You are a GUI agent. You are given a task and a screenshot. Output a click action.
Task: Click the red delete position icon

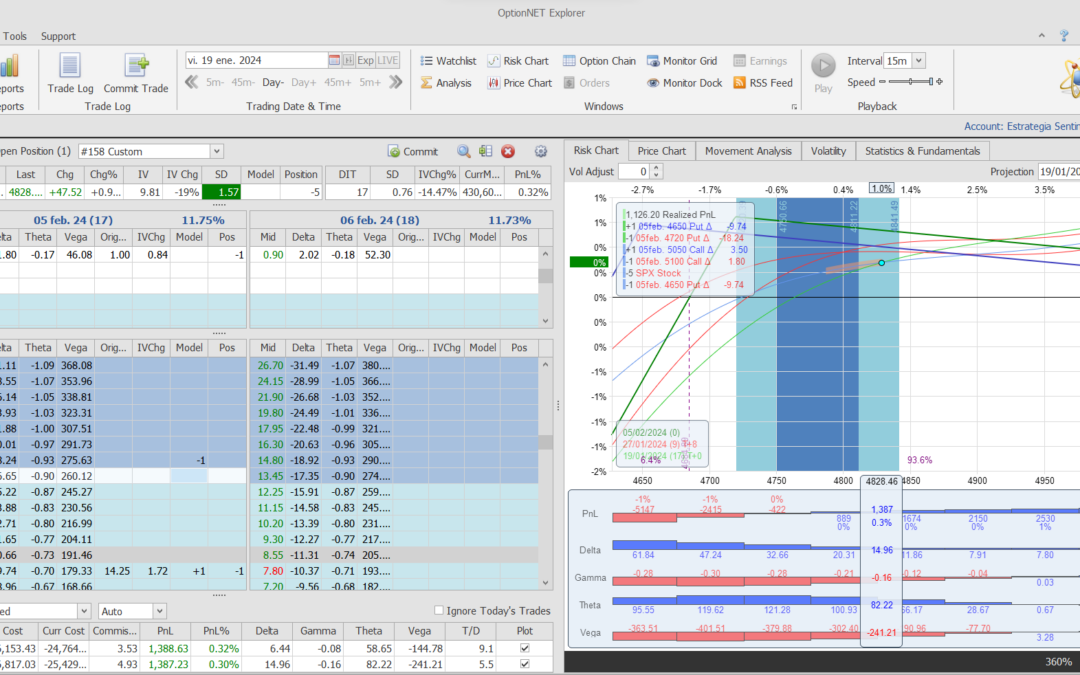508,151
